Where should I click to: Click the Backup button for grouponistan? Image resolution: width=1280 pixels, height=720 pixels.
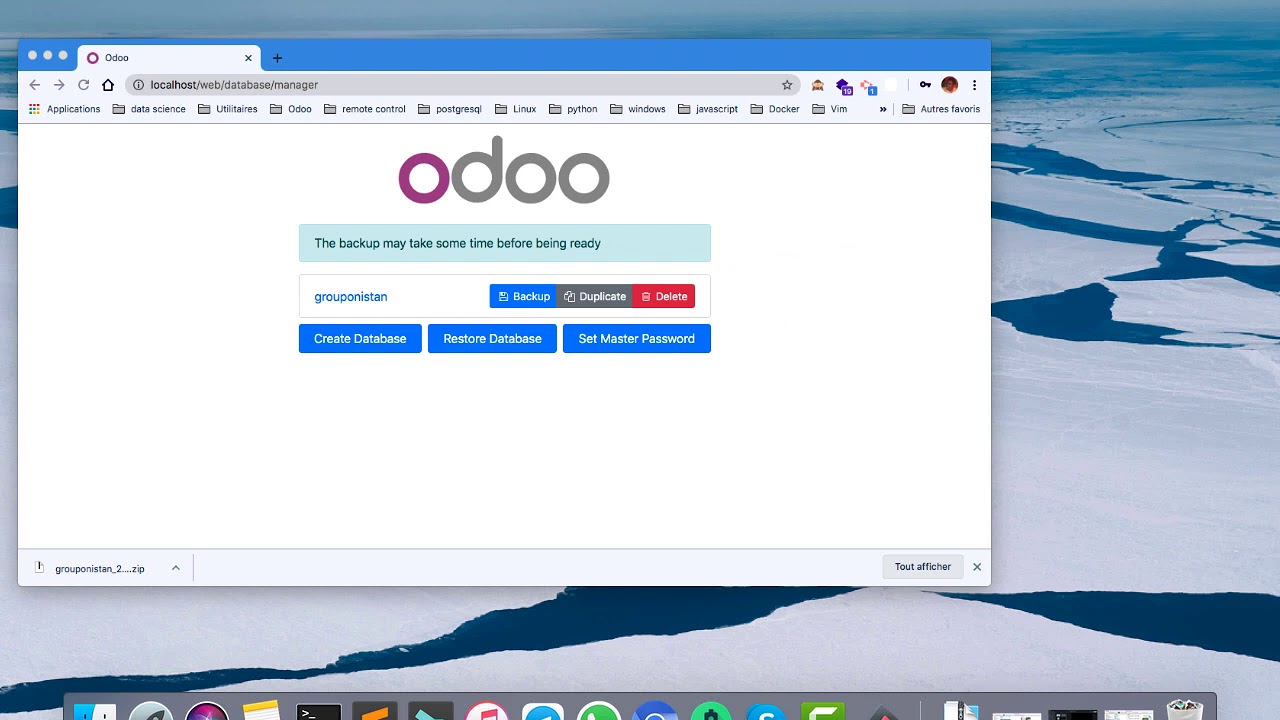point(523,296)
